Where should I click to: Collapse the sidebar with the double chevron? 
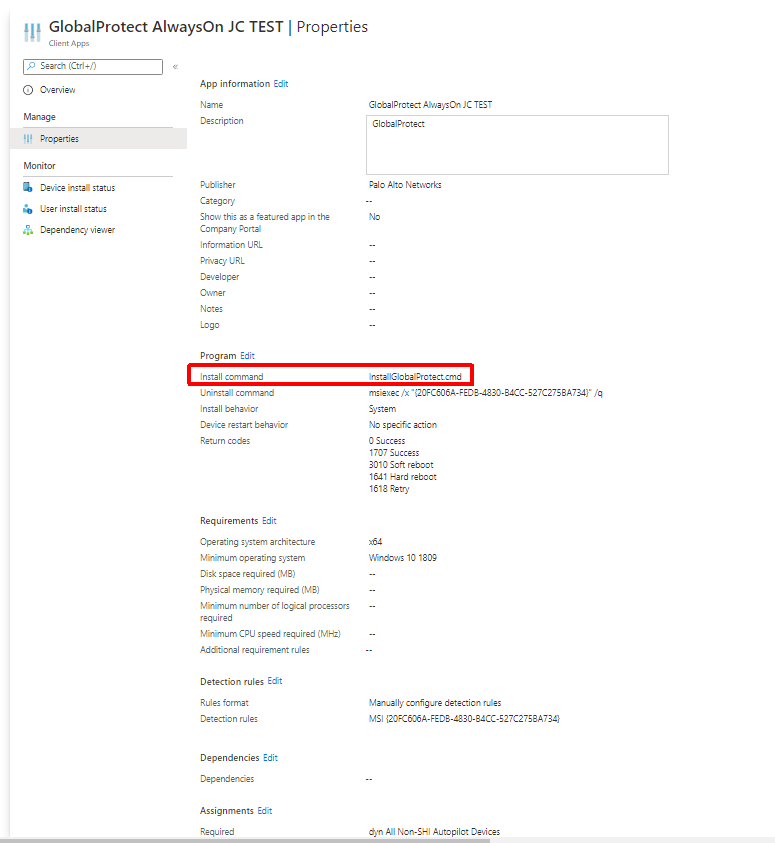coord(175,67)
